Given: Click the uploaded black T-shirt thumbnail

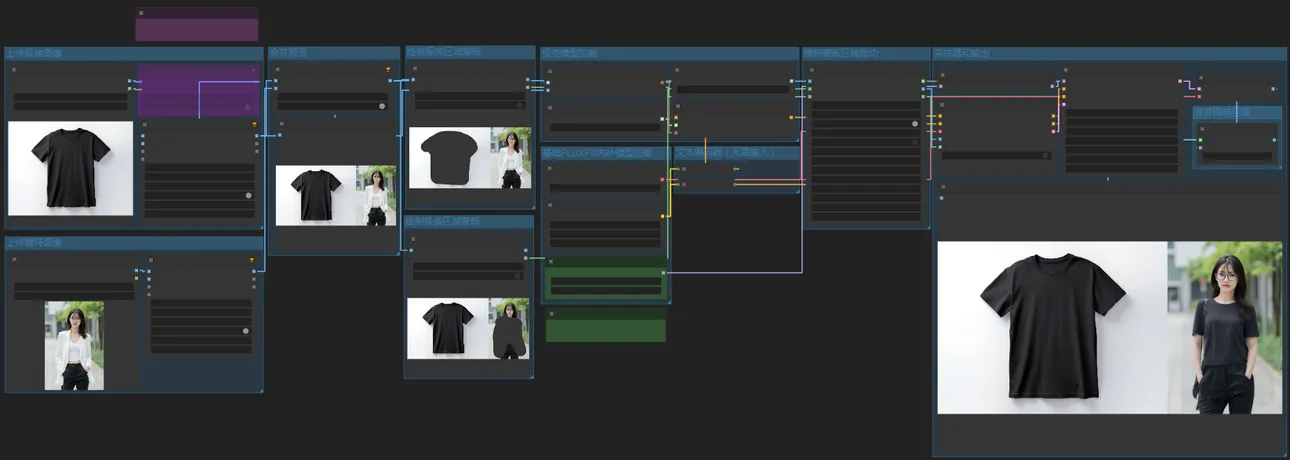Looking at the screenshot, I should point(70,167).
